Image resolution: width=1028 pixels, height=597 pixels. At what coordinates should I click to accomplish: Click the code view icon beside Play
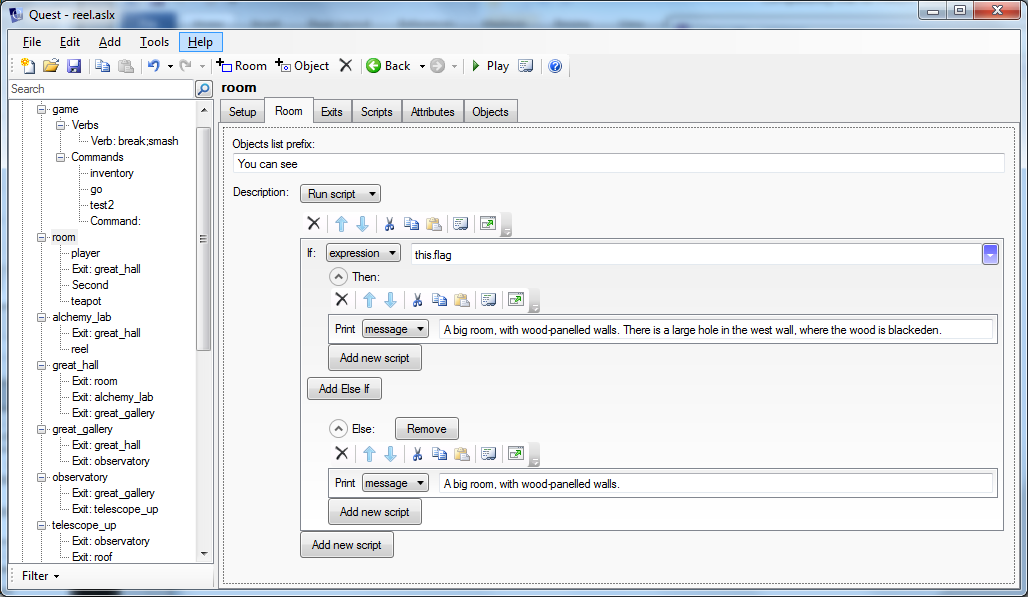(526, 66)
